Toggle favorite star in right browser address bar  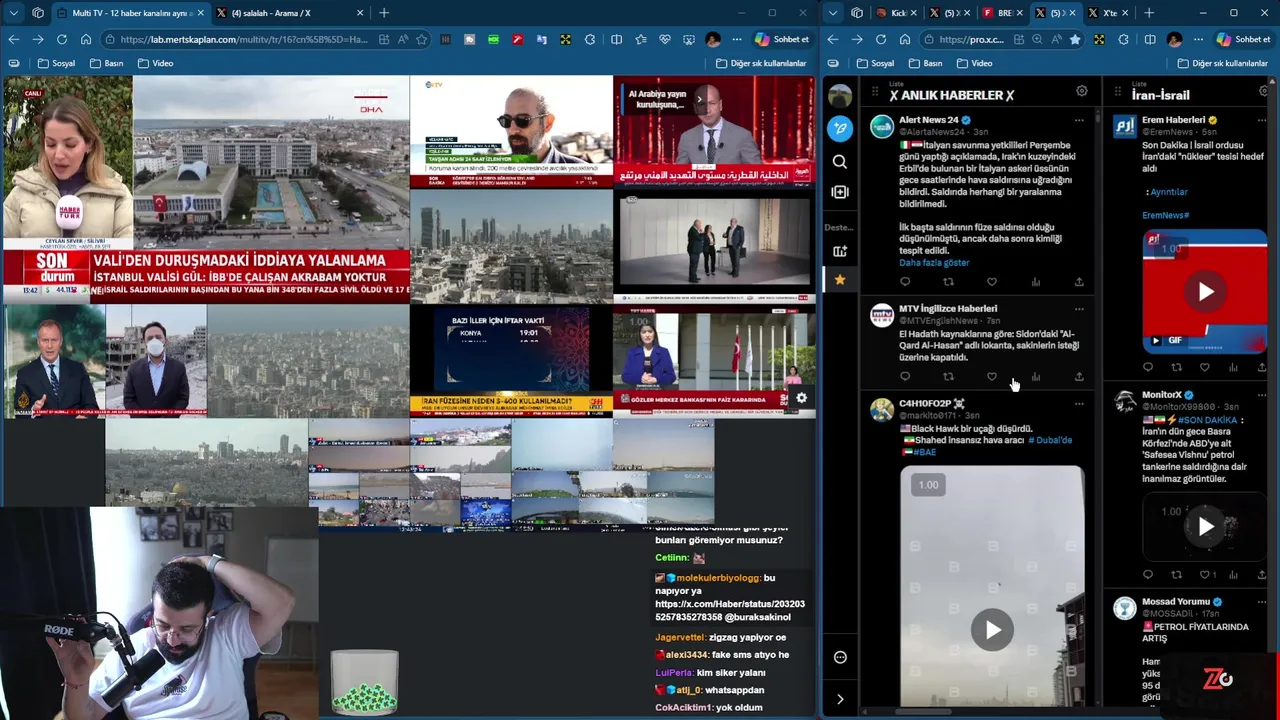(1075, 39)
